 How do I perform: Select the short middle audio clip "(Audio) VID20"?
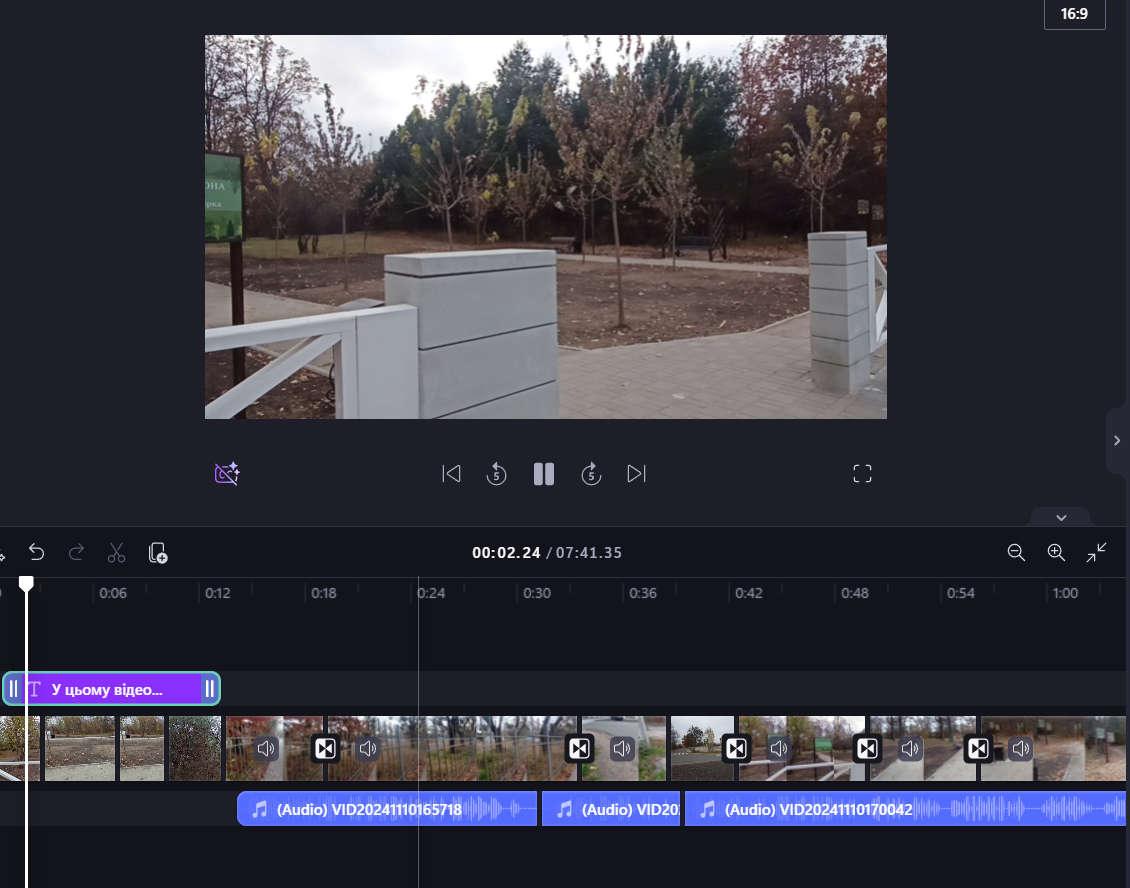click(610, 809)
